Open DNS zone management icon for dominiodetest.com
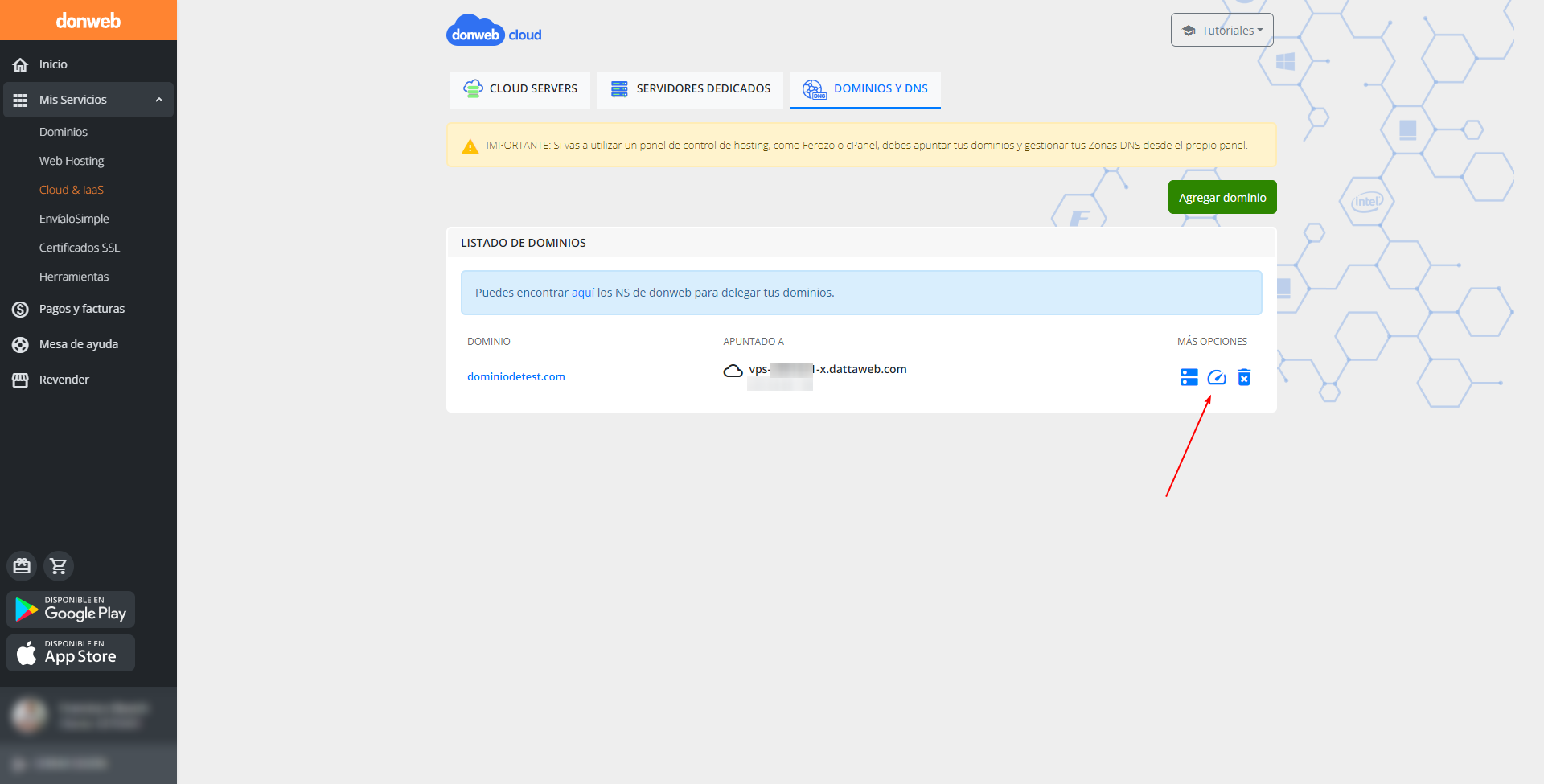1544x784 pixels. point(1189,377)
